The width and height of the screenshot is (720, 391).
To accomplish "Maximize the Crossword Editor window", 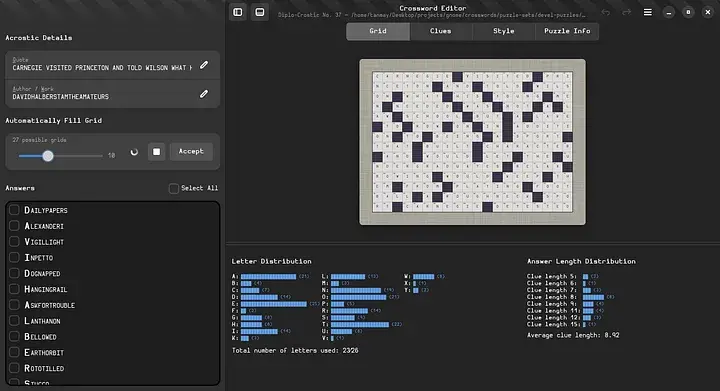I will 688,12.
